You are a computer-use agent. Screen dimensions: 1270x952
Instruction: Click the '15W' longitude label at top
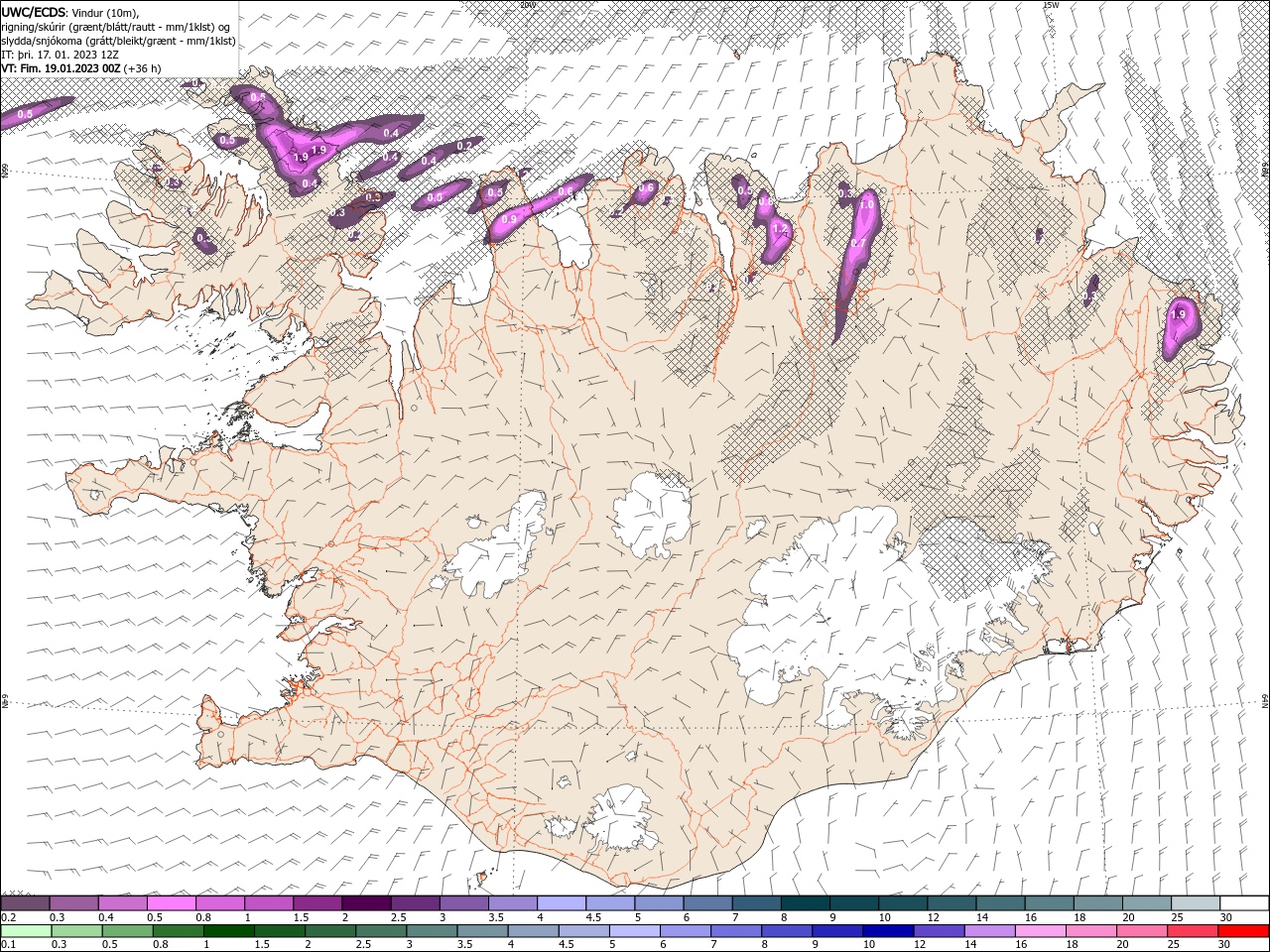point(1052,4)
